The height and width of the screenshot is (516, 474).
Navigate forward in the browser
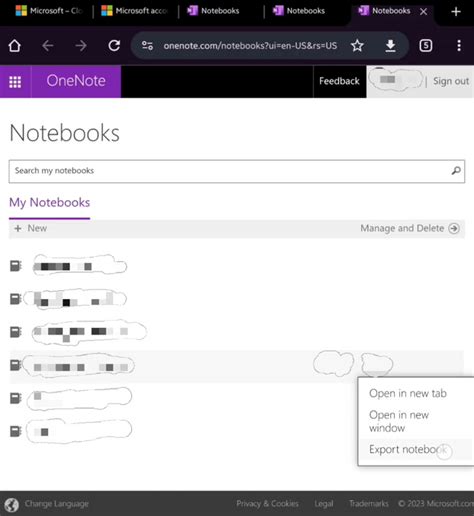(81, 46)
